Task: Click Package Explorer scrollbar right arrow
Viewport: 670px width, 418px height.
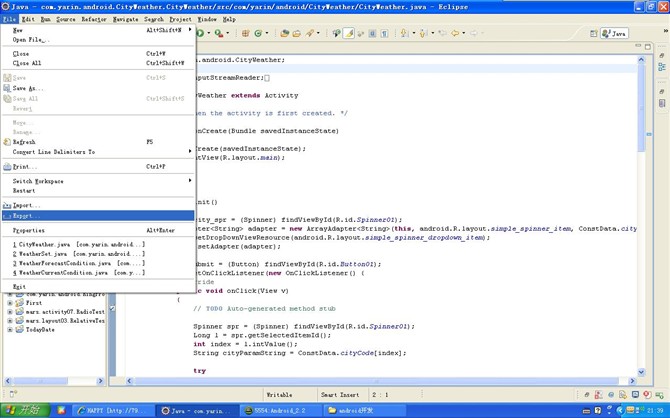Action: [100, 381]
